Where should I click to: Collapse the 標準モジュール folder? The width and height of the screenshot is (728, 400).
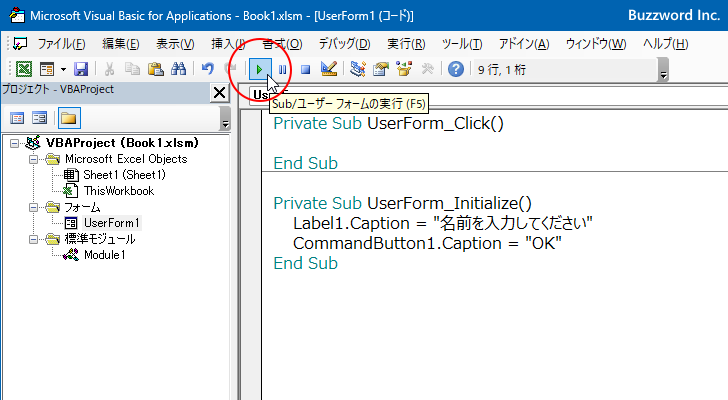point(33,239)
